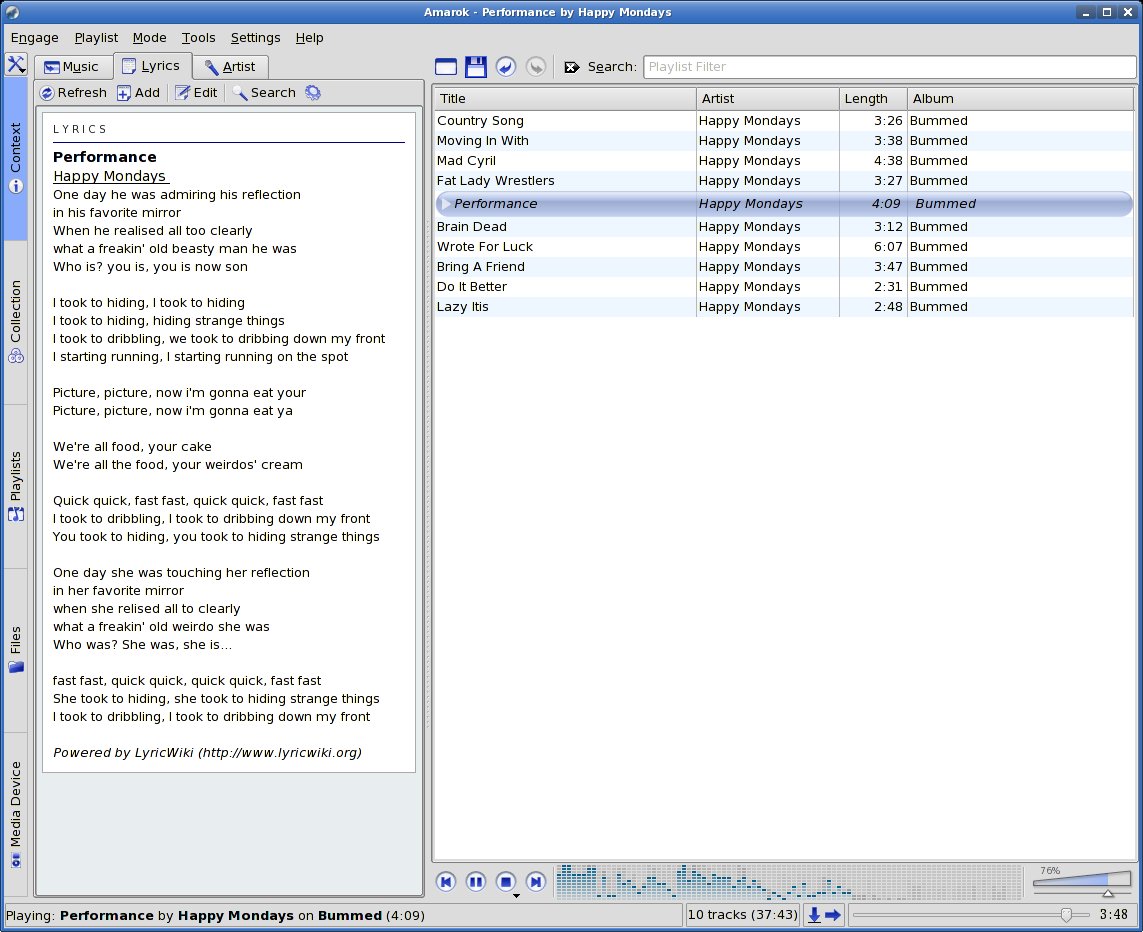Click the undo playlist icon

pos(506,67)
